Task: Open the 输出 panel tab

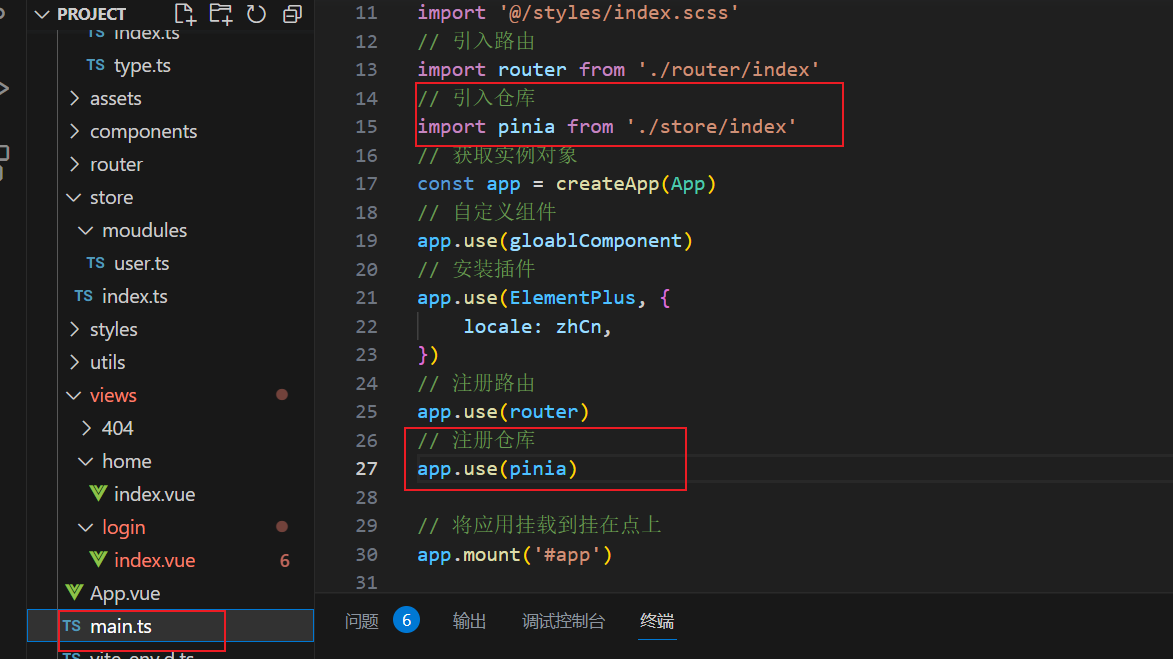Action: coord(469,620)
